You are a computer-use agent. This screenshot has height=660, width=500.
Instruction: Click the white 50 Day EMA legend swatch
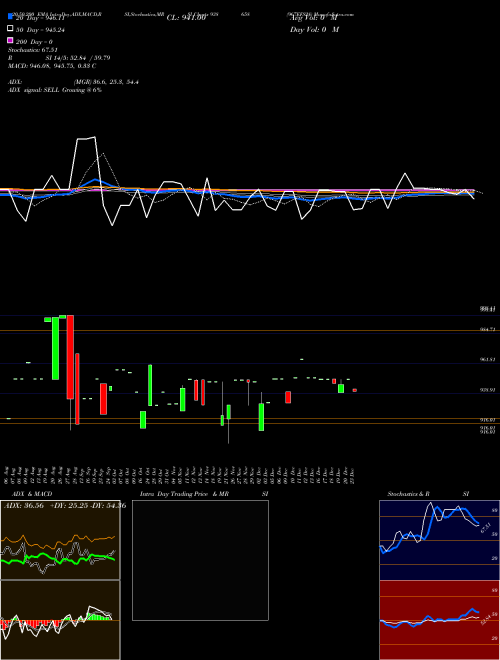pos(11,28)
